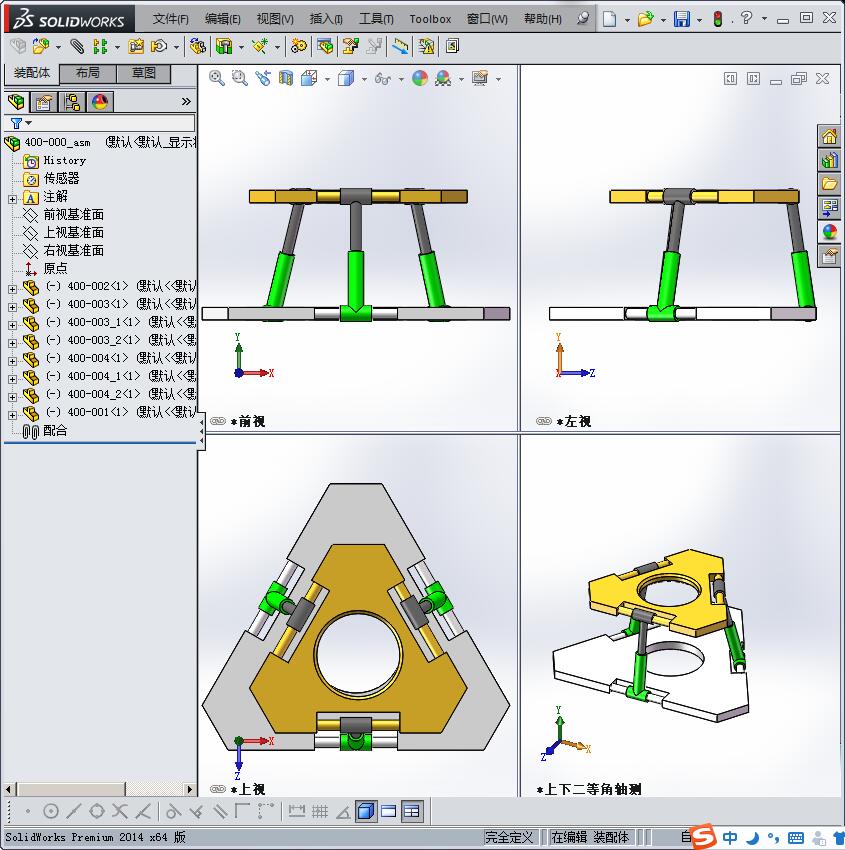
Task: Expand the 400-003<1> component node
Action: pyautogui.click(x=12, y=307)
